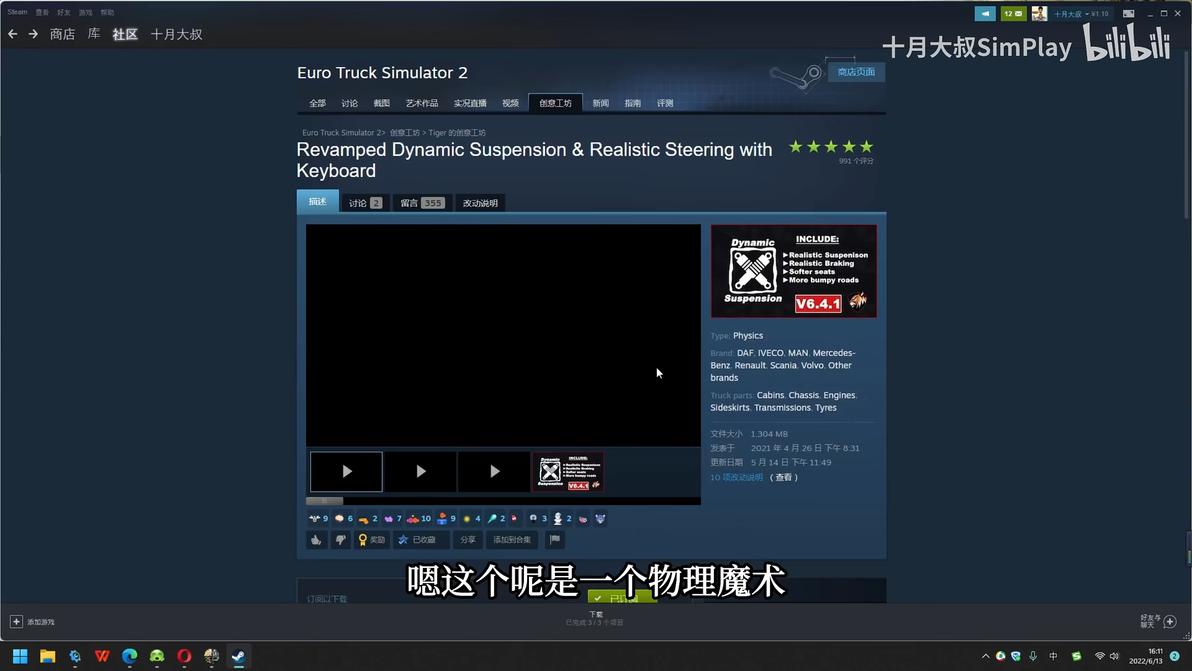Open the large Dynamic Suspension preview image

pos(794,271)
